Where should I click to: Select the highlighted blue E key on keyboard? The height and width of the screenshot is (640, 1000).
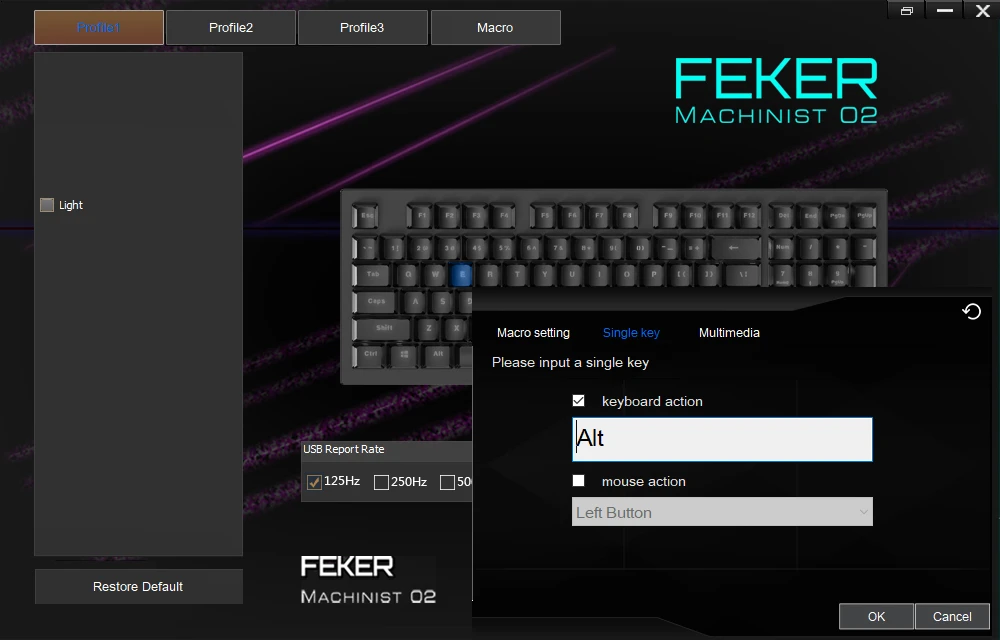click(x=462, y=275)
